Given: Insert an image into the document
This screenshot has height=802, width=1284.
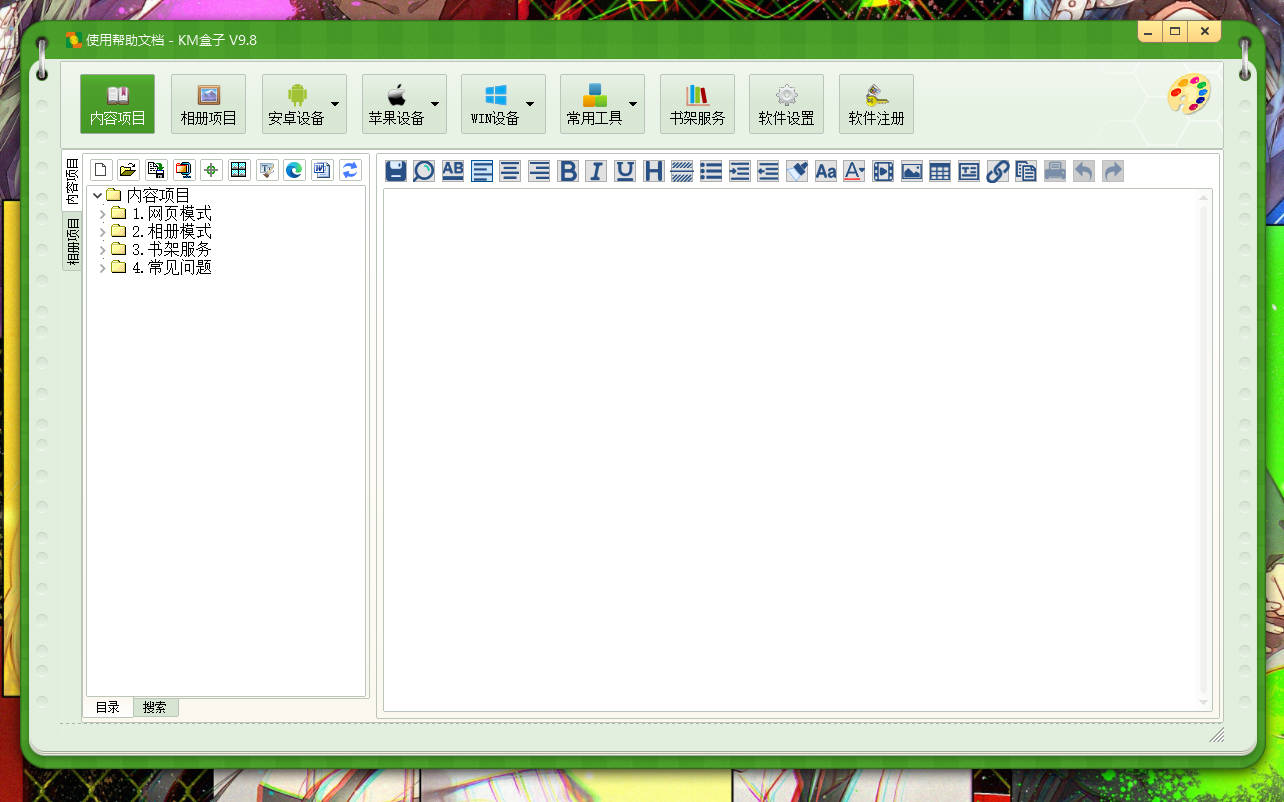Looking at the screenshot, I should point(911,171).
